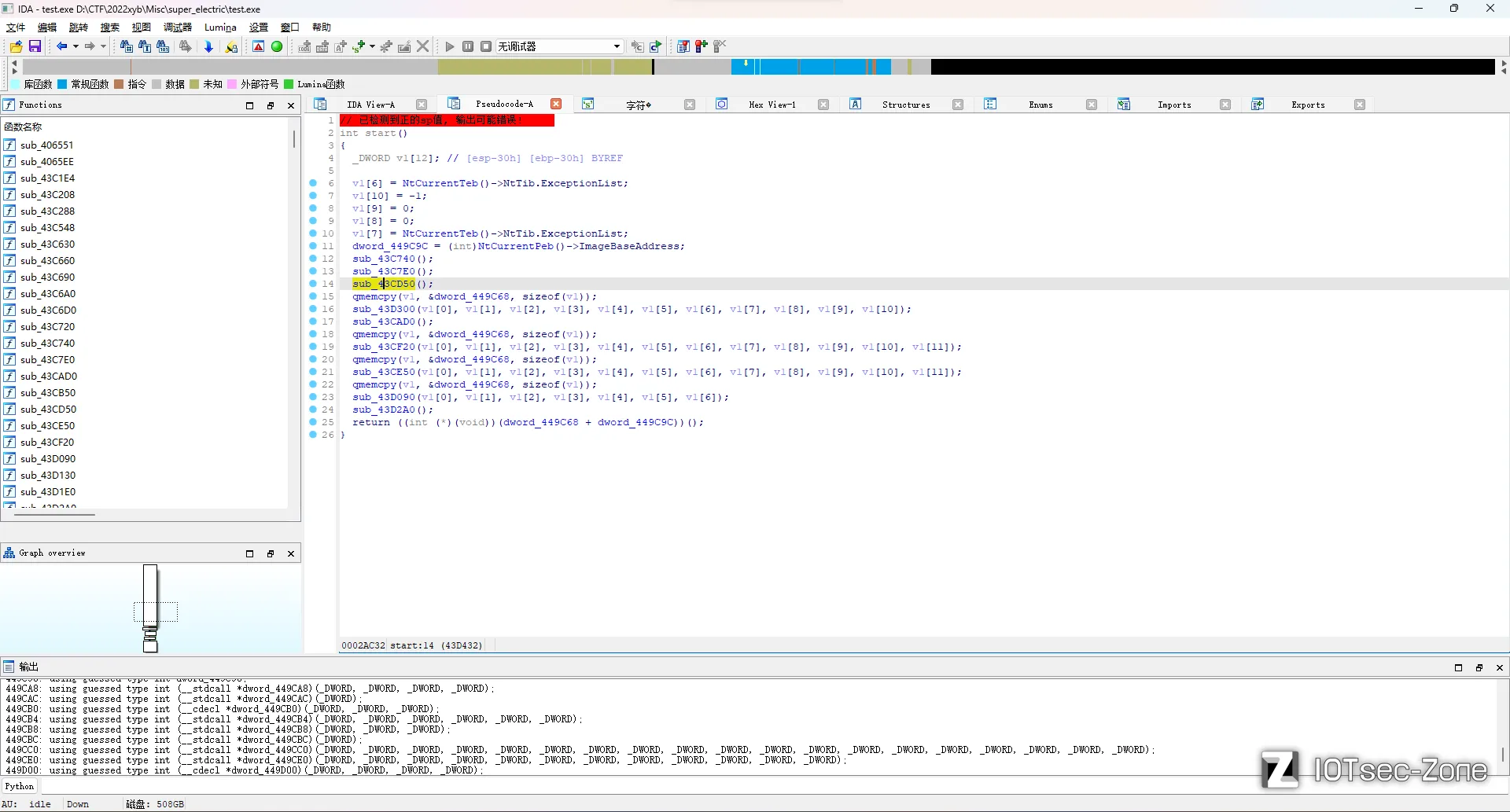Switch to the Enums tab
This screenshot has height=812, width=1510.
[1040, 105]
